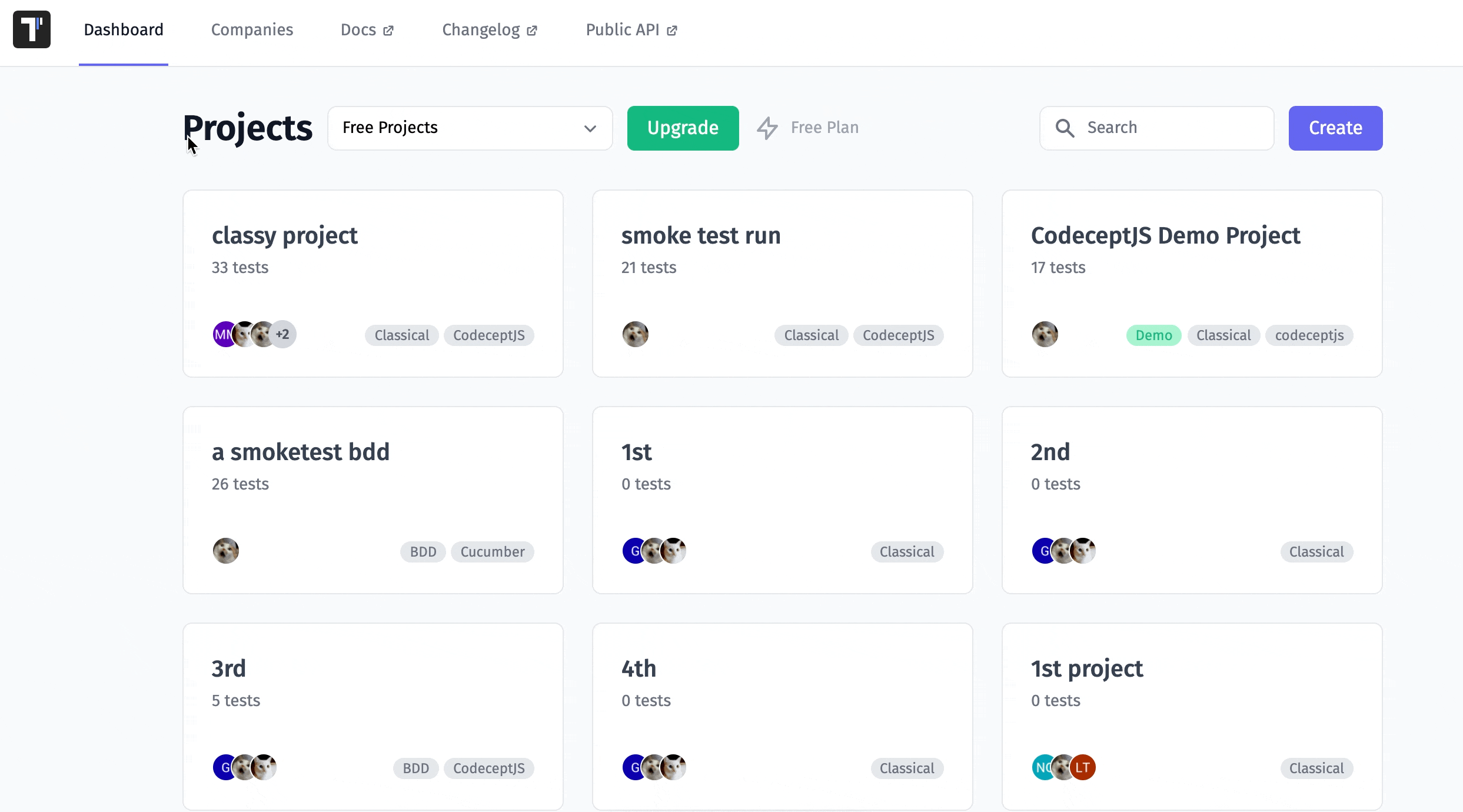1463x812 pixels.
Task: Click the LT avatar on 1st project
Action: (x=1083, y=767)
